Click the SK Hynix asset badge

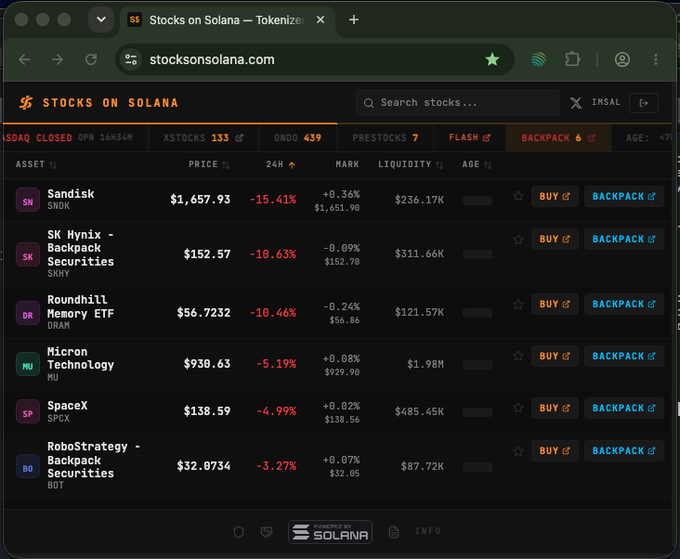coord(28,254)
